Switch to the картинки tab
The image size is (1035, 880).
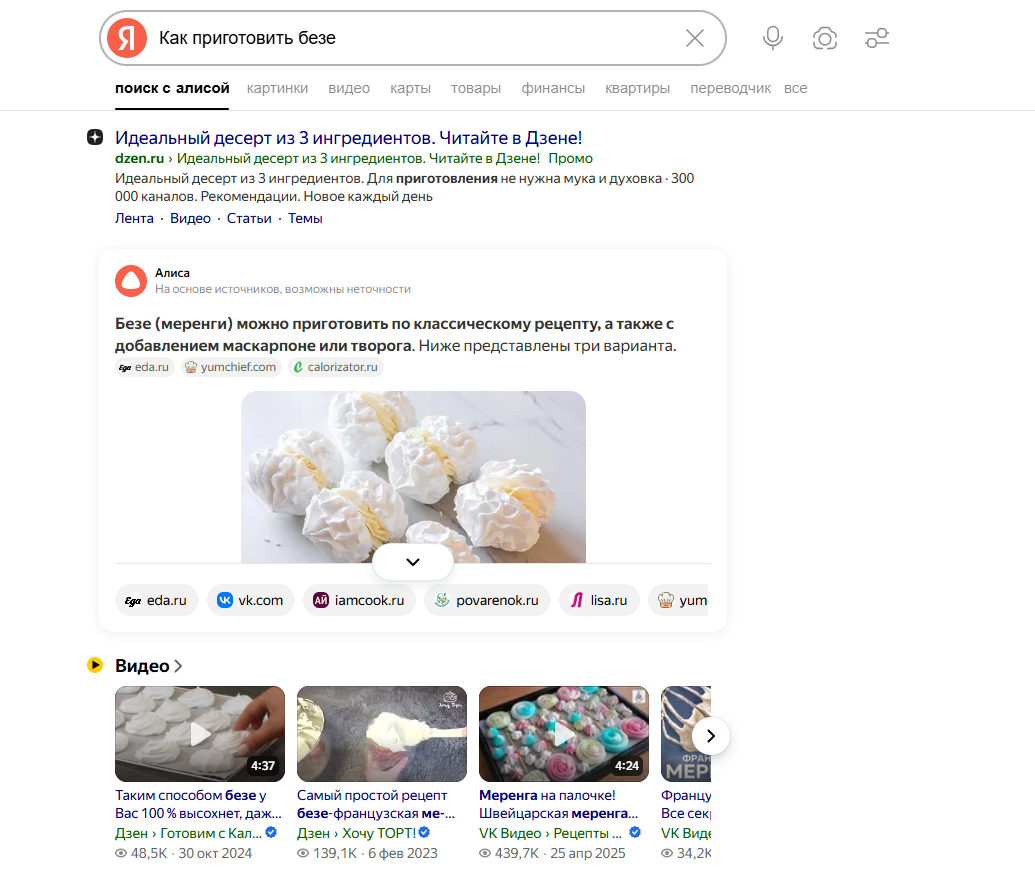click(x=277, y=88)
